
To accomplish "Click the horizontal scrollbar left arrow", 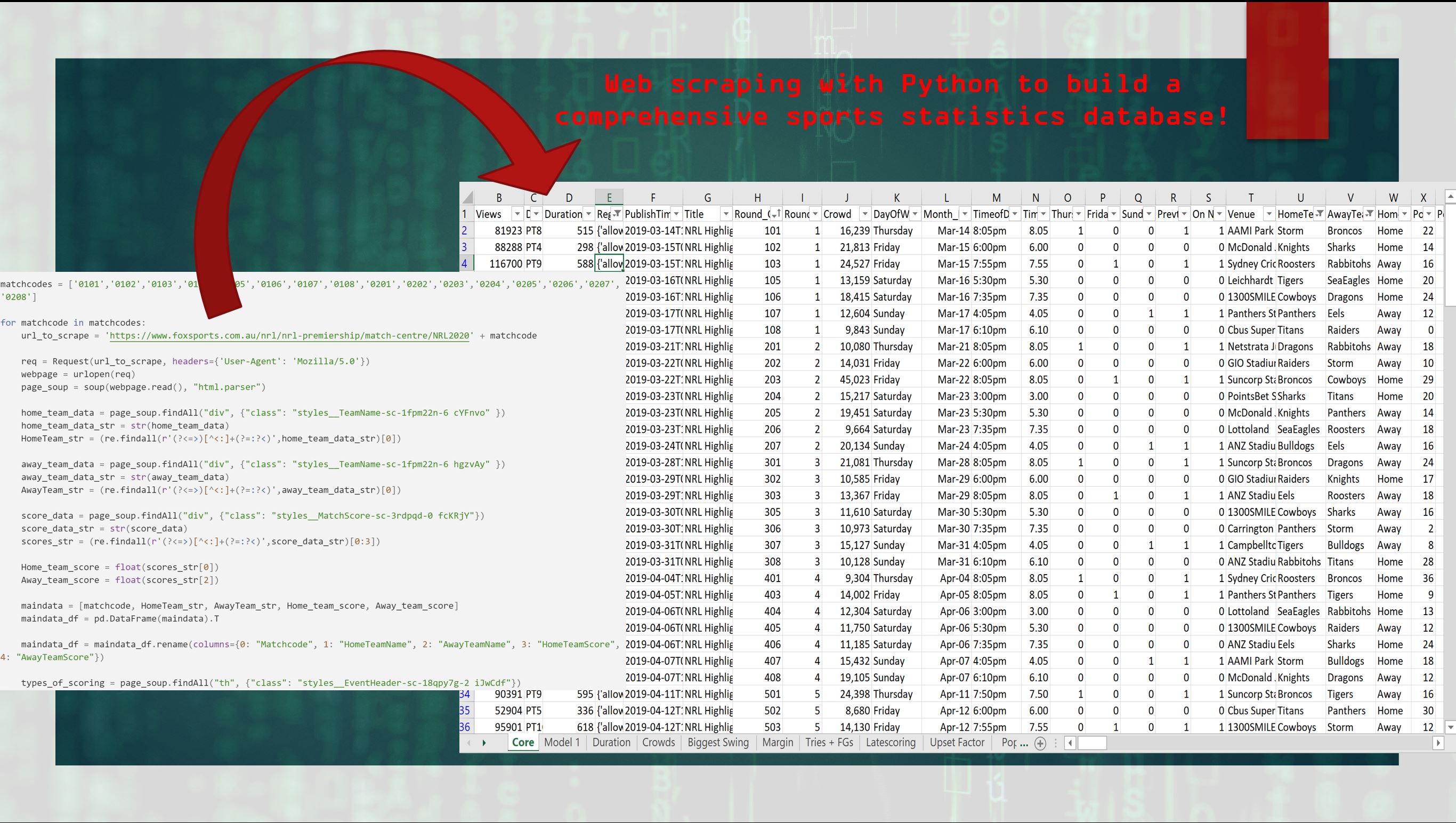I will (x=1070, y=743).
